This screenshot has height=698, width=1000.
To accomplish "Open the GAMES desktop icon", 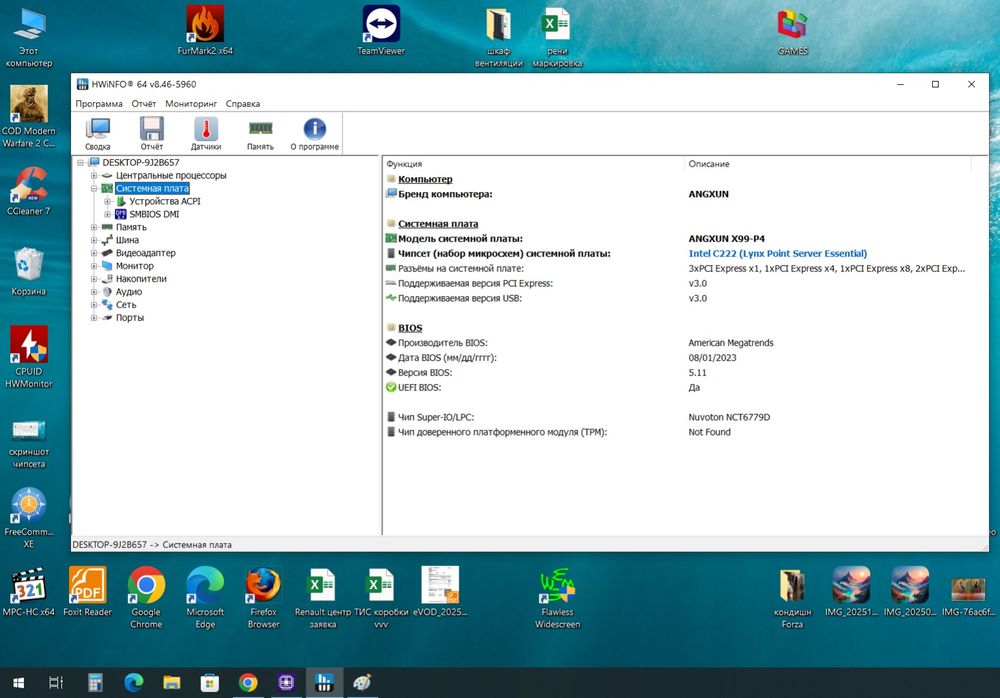I will pos(793,32).
